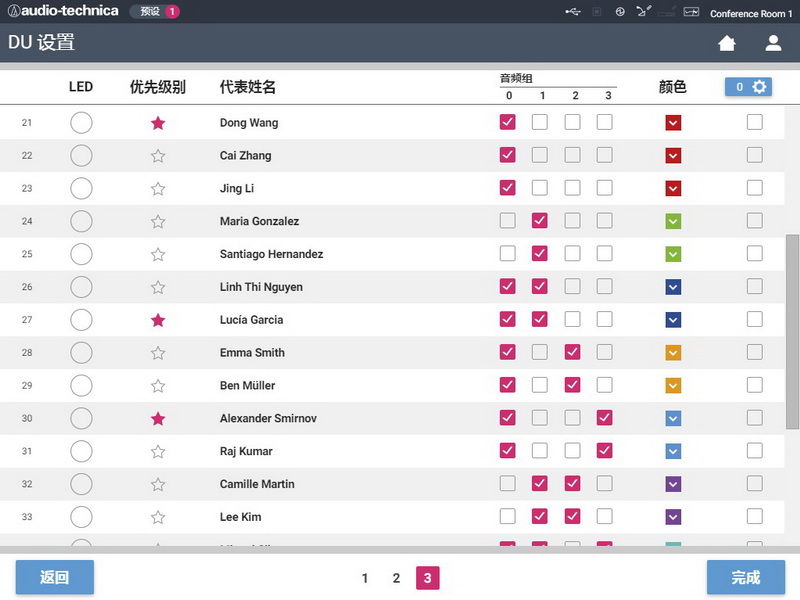The width and height of the screenshot is (800, 600).
Task: Open color dropdown for Dong Wang
Action: click(x=673, y=123)
